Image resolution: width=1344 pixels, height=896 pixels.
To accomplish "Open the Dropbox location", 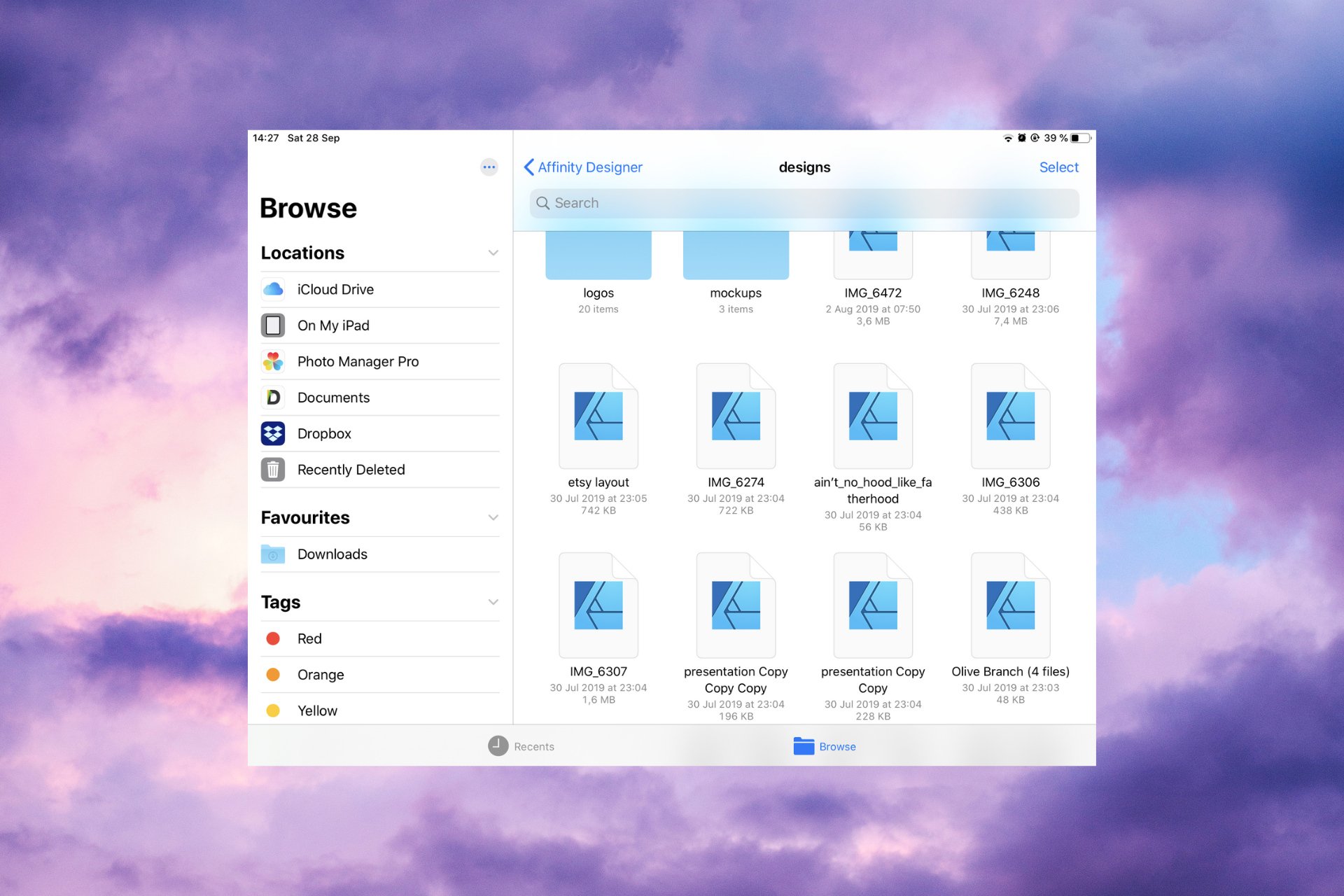I will coord(380,433).
